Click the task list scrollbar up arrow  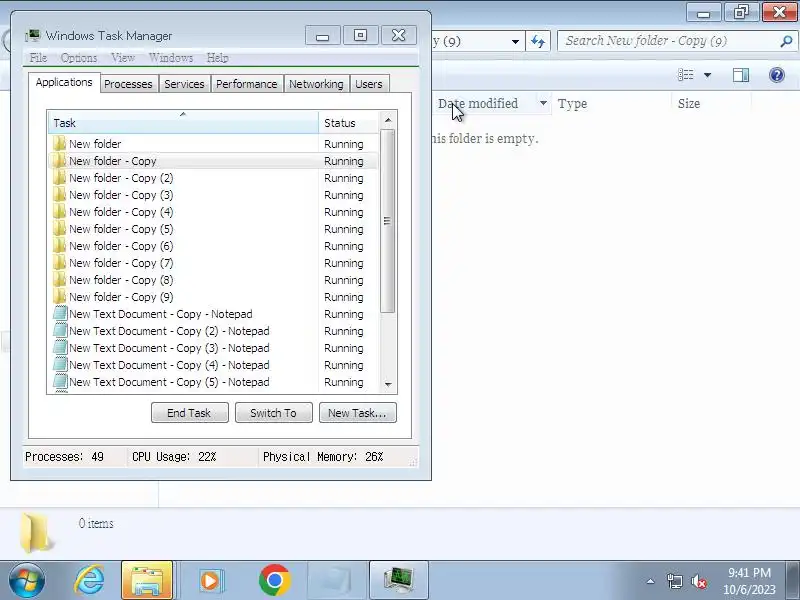point(388,120)
